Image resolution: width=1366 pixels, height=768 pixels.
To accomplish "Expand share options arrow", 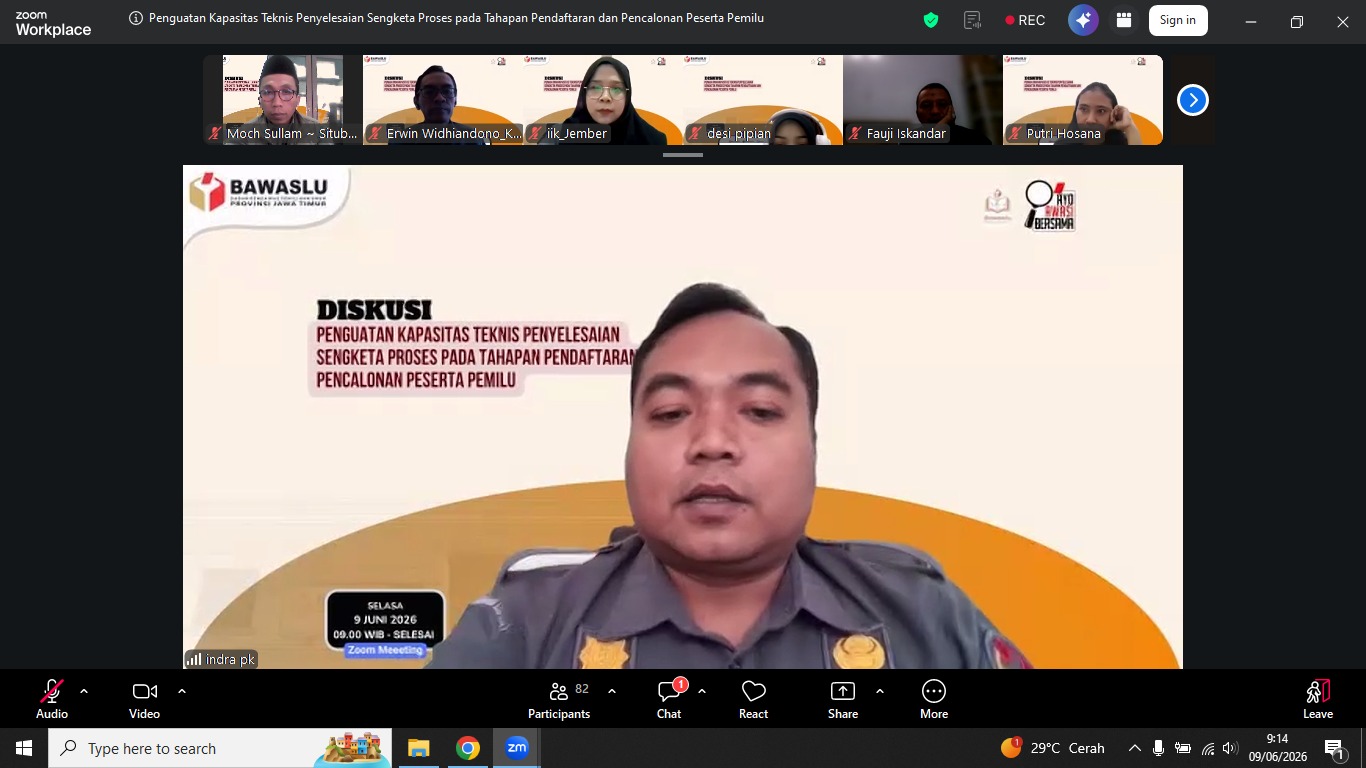I will (880, 691).
